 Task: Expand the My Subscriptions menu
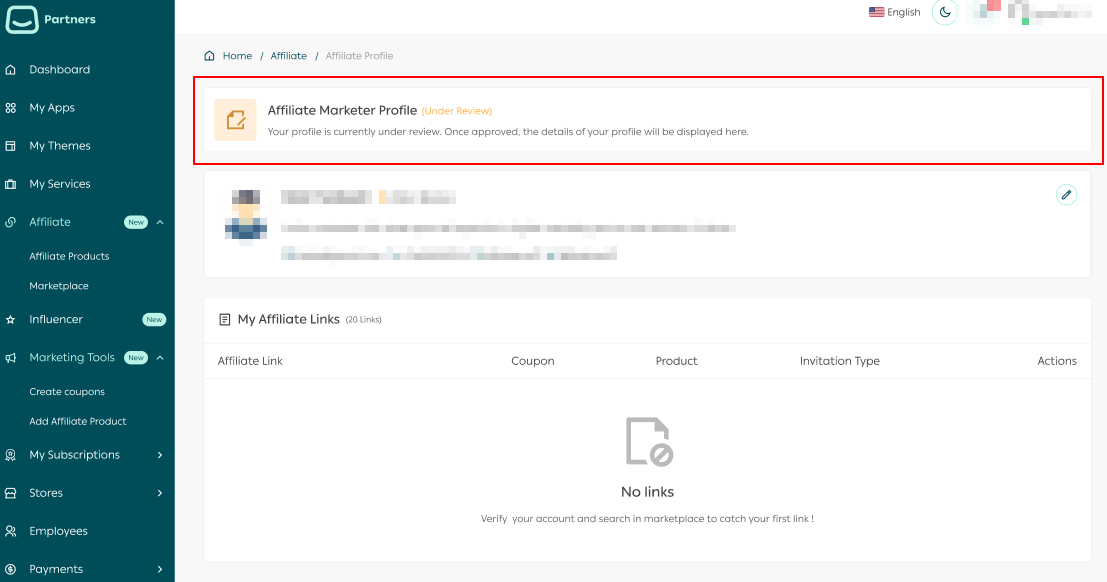160,455
